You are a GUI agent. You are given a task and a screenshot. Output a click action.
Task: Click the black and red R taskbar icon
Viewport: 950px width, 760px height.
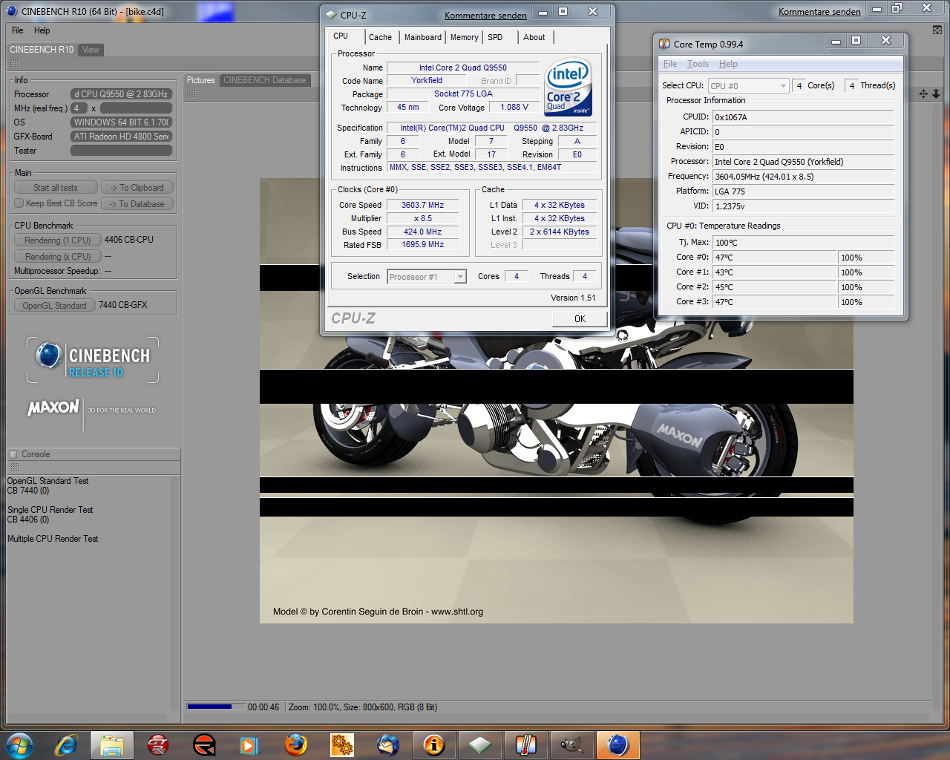point(204,745)
